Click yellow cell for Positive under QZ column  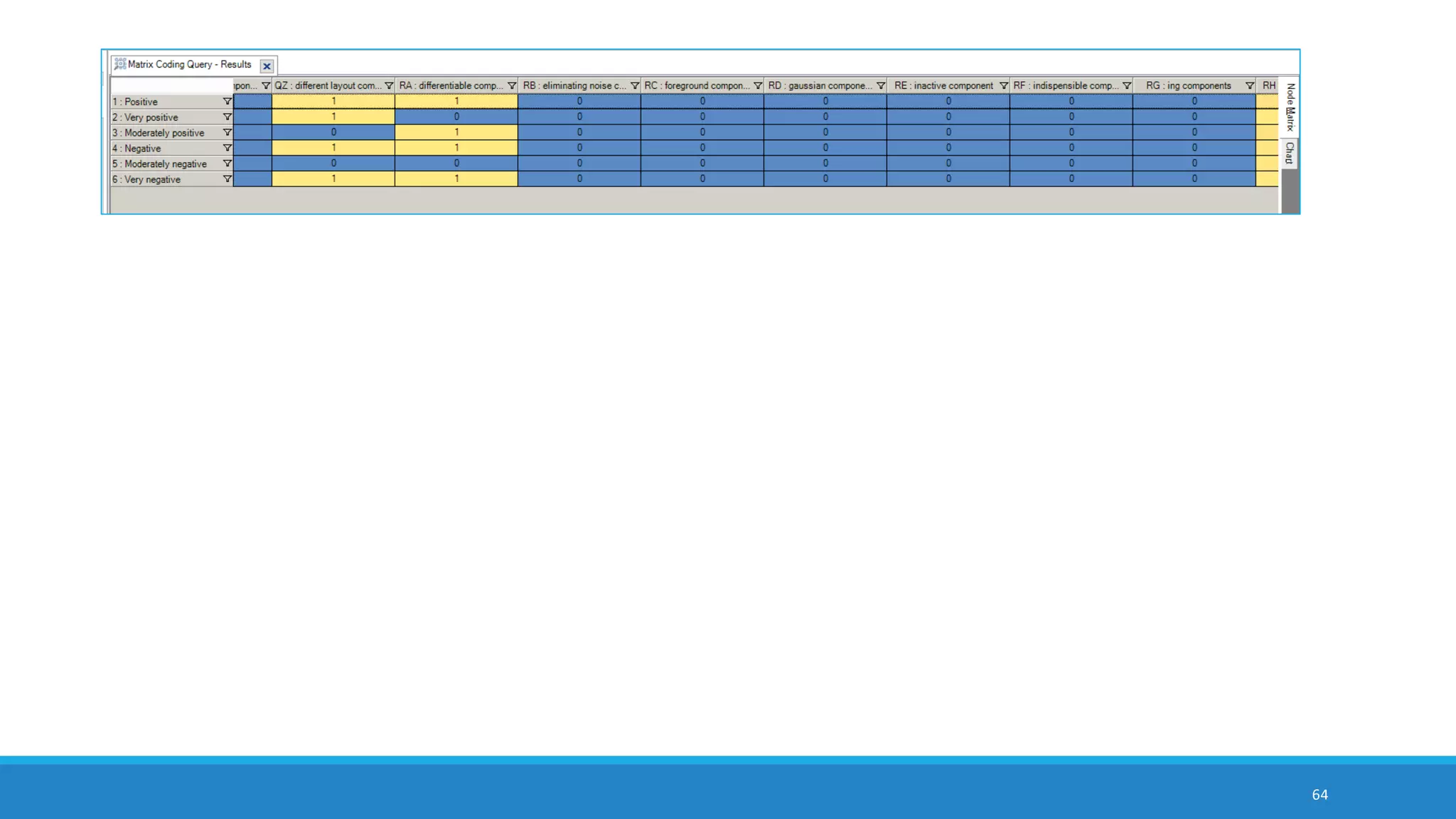point(333,102)
